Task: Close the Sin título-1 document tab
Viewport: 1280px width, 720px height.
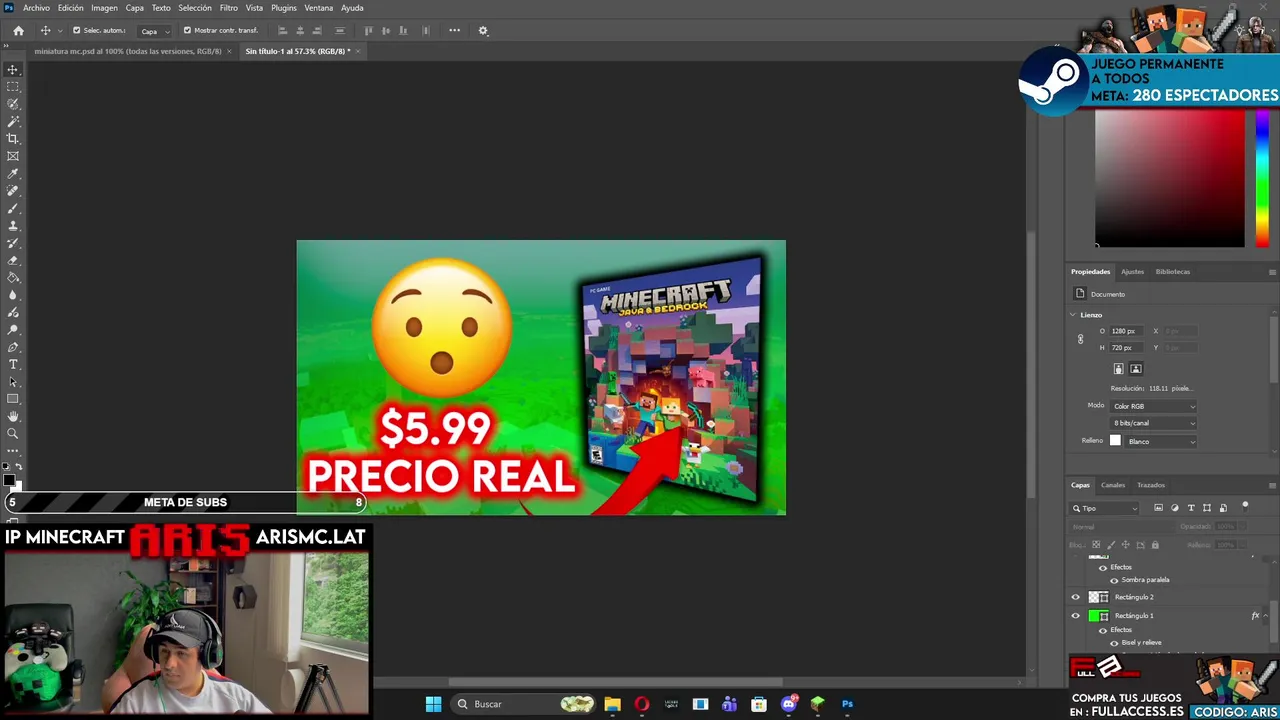Action: tap(357, 51)
